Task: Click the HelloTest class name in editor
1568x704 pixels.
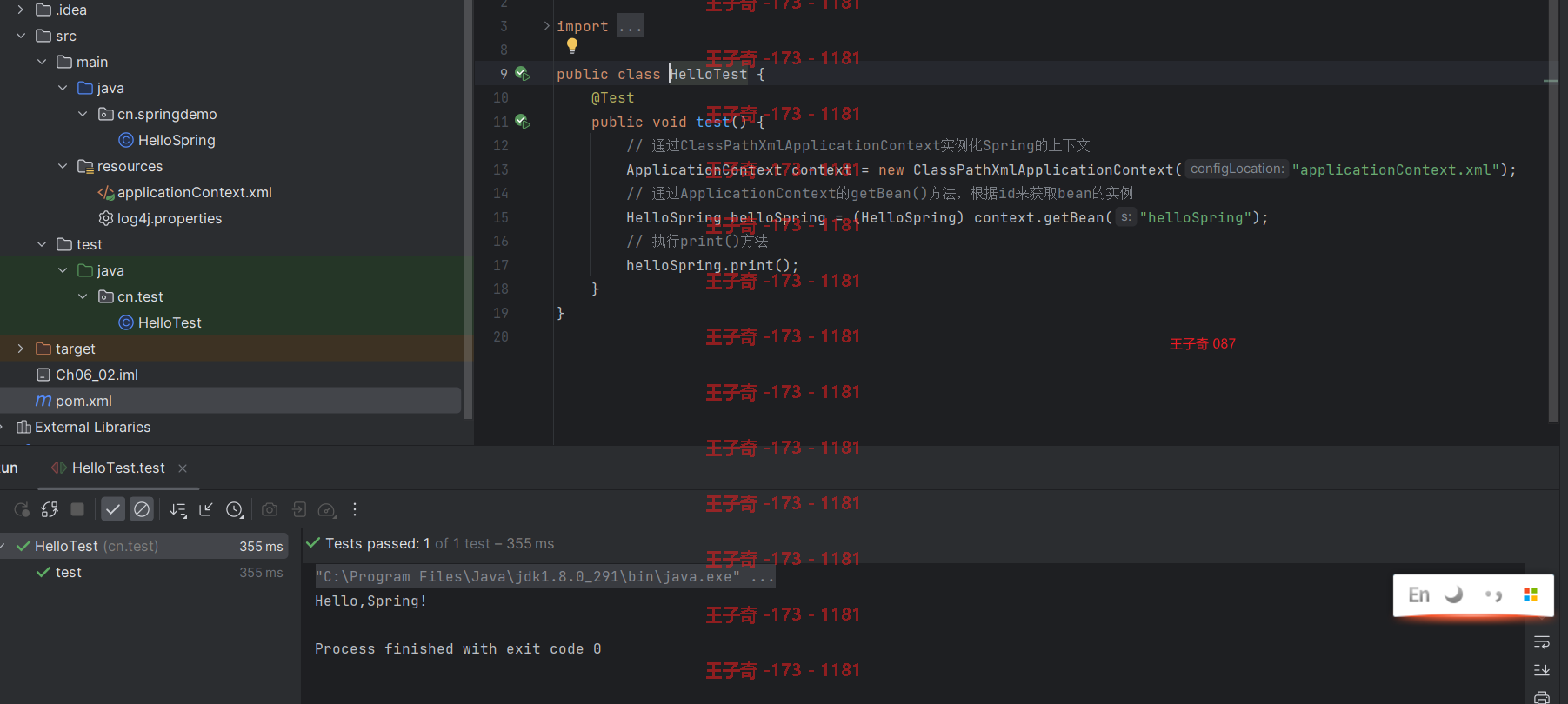Action: pyautogui.click(x=708, y=74)
